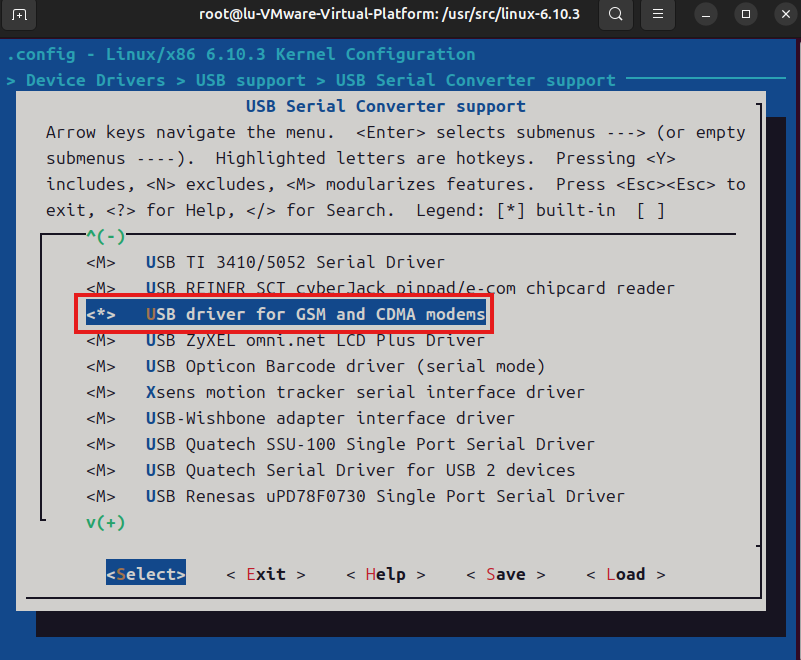Maximize the terminal window
Screen dimensions: 801x660
(x=745, y=15)
